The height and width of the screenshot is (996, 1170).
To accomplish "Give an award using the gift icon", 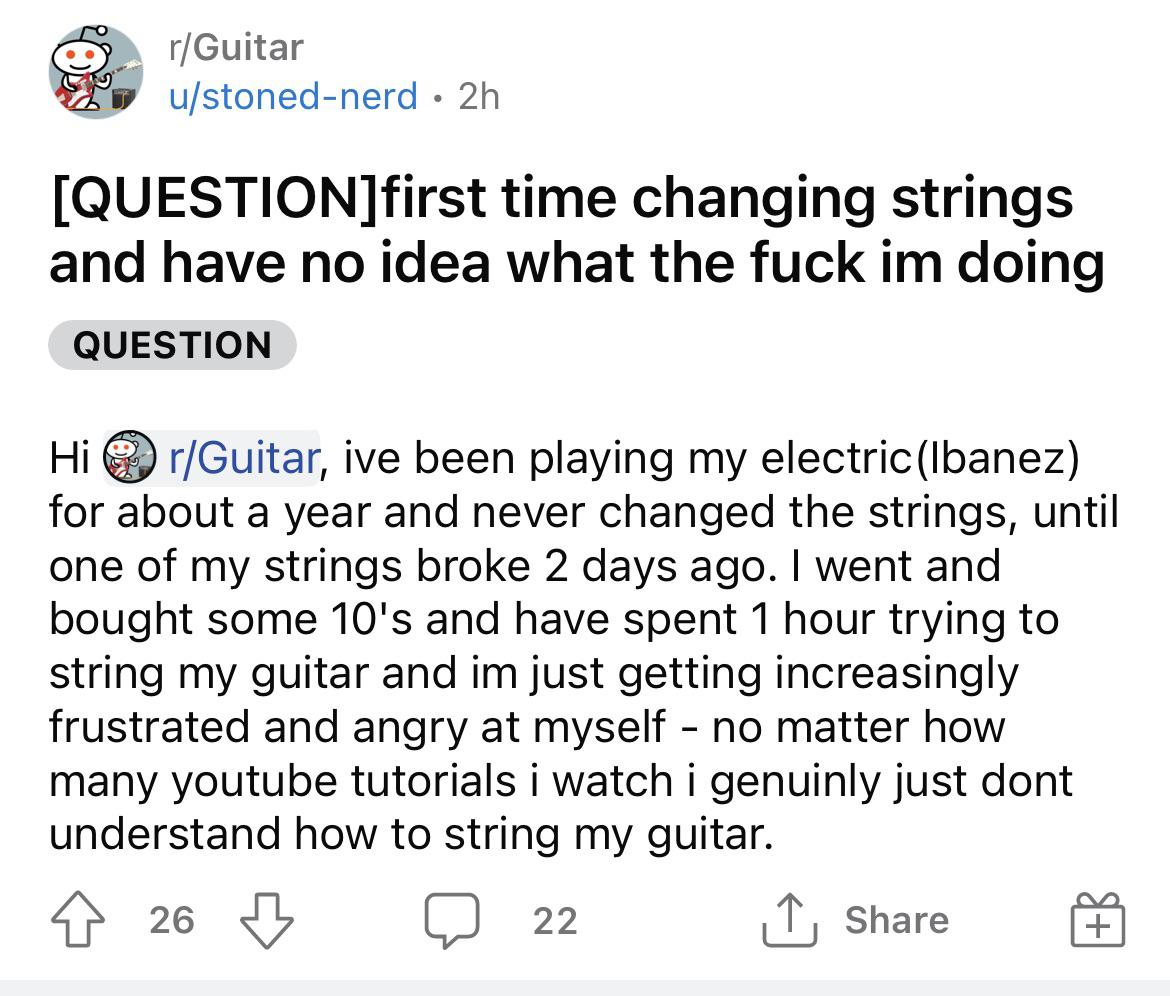I will [1096, 920].
